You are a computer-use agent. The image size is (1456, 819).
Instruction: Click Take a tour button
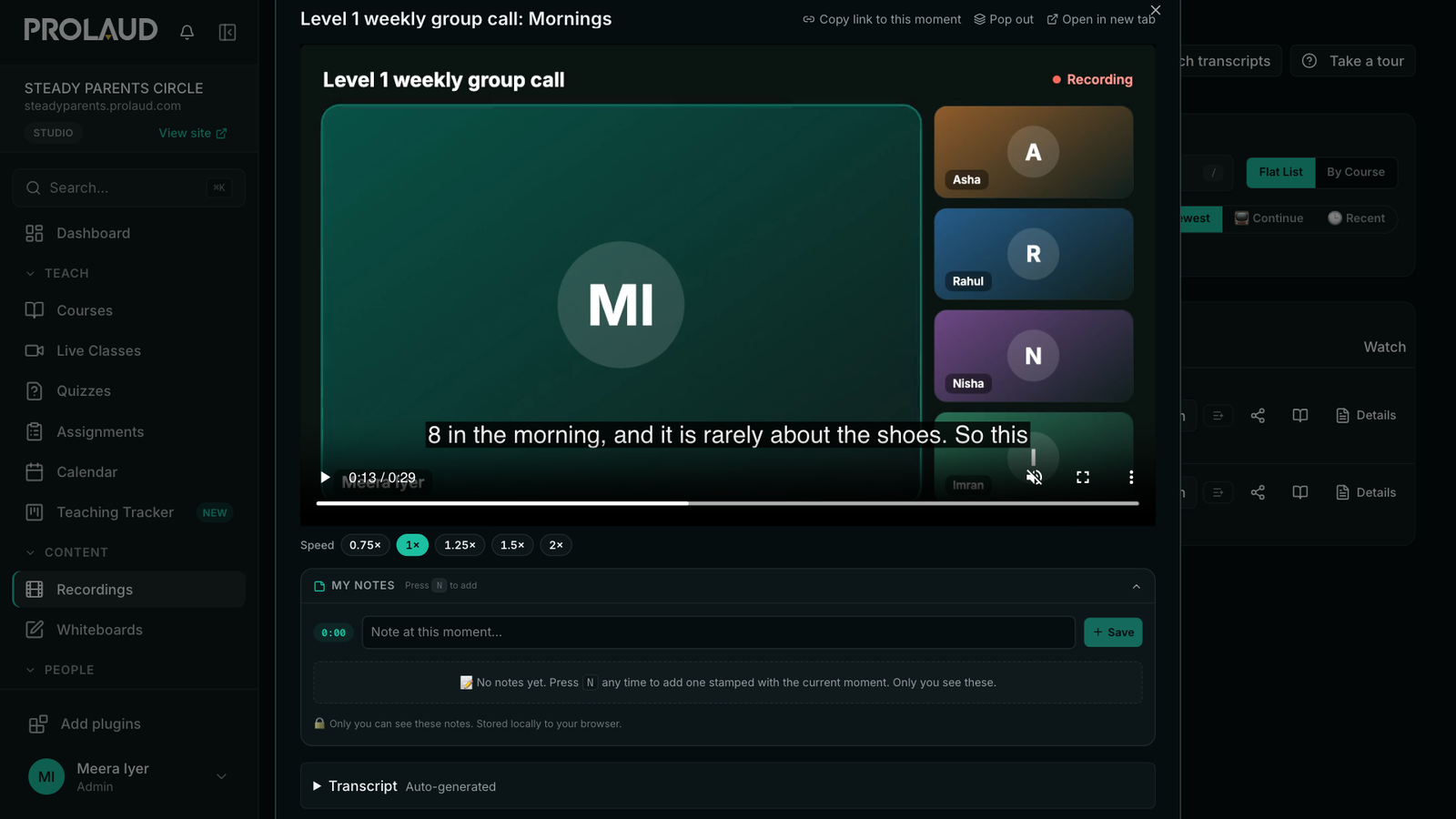(x=1352, y=61)
